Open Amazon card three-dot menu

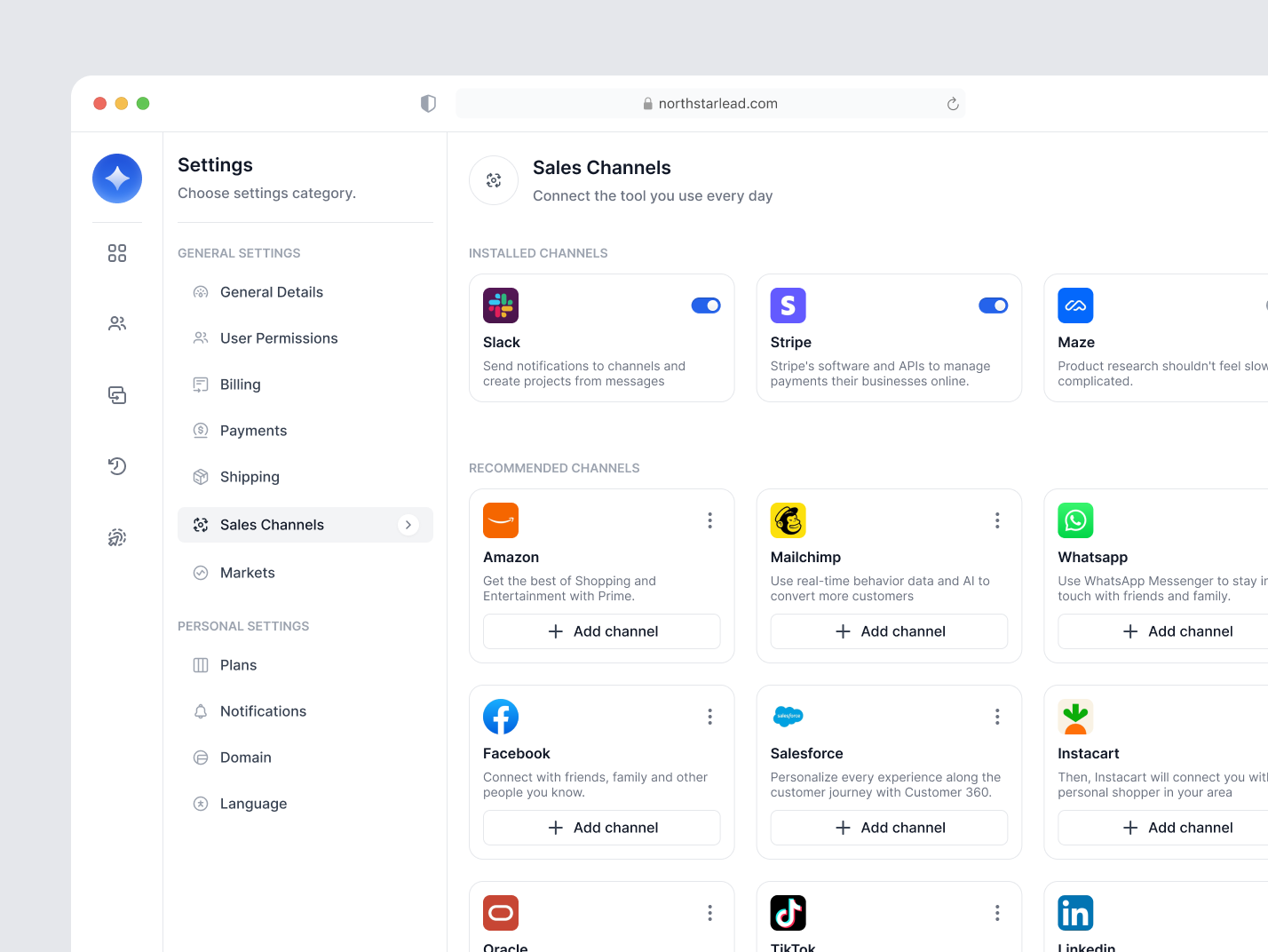709,520
